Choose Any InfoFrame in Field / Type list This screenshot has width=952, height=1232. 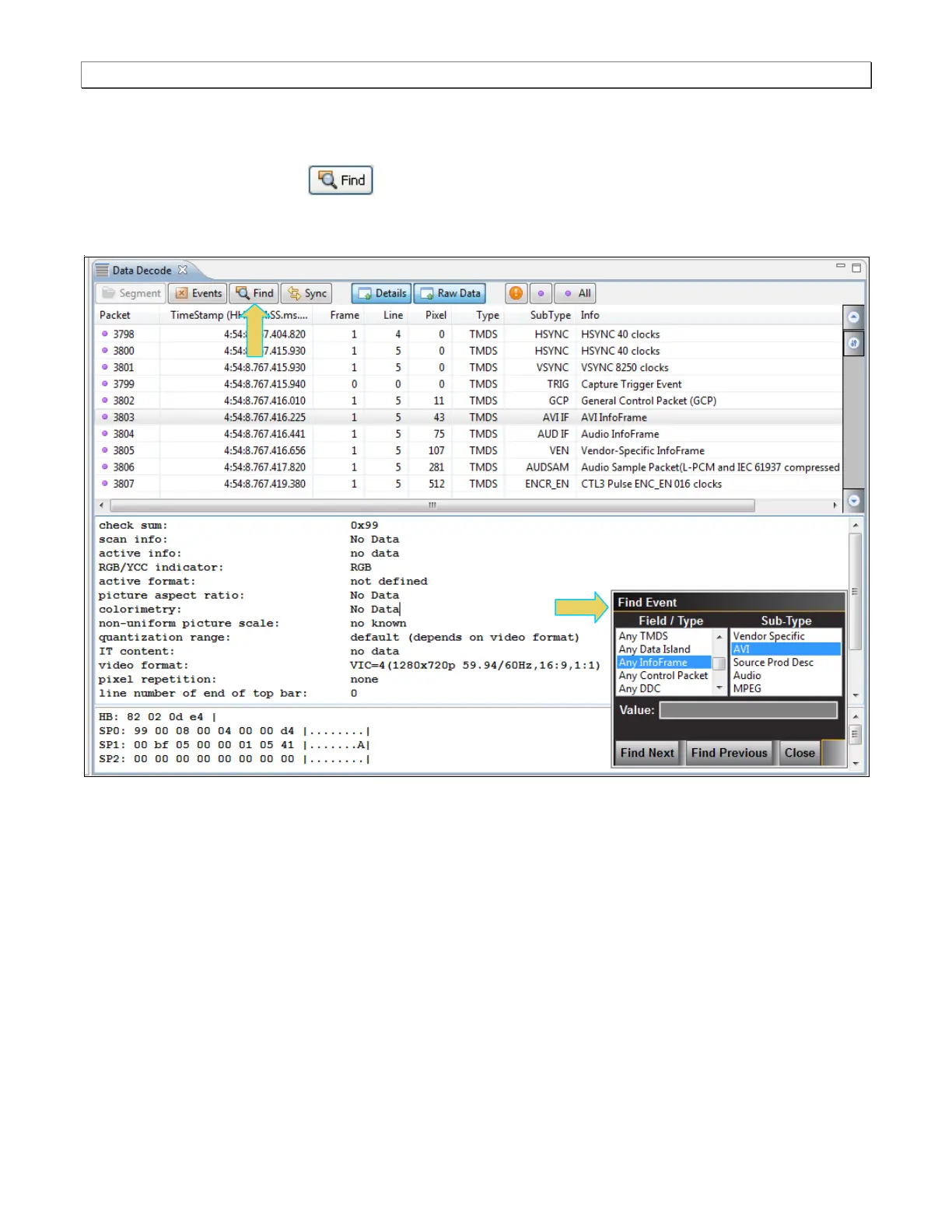click(664, 663)
